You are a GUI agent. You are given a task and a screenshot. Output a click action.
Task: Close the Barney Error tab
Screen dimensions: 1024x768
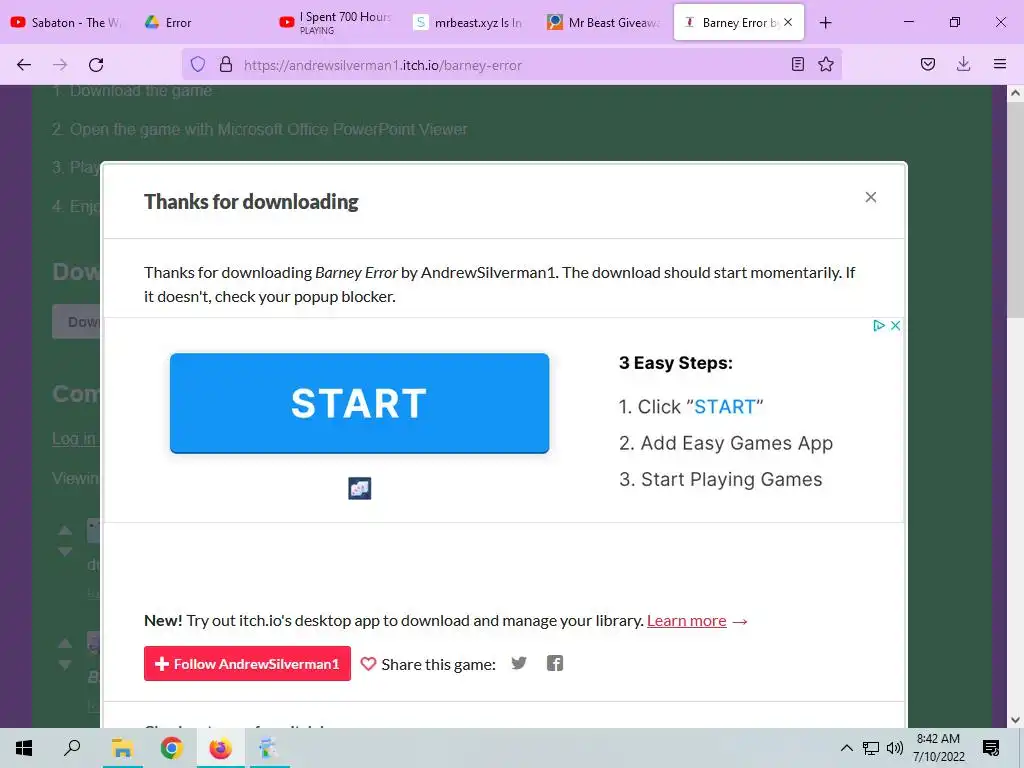click(x=788, y=22)
